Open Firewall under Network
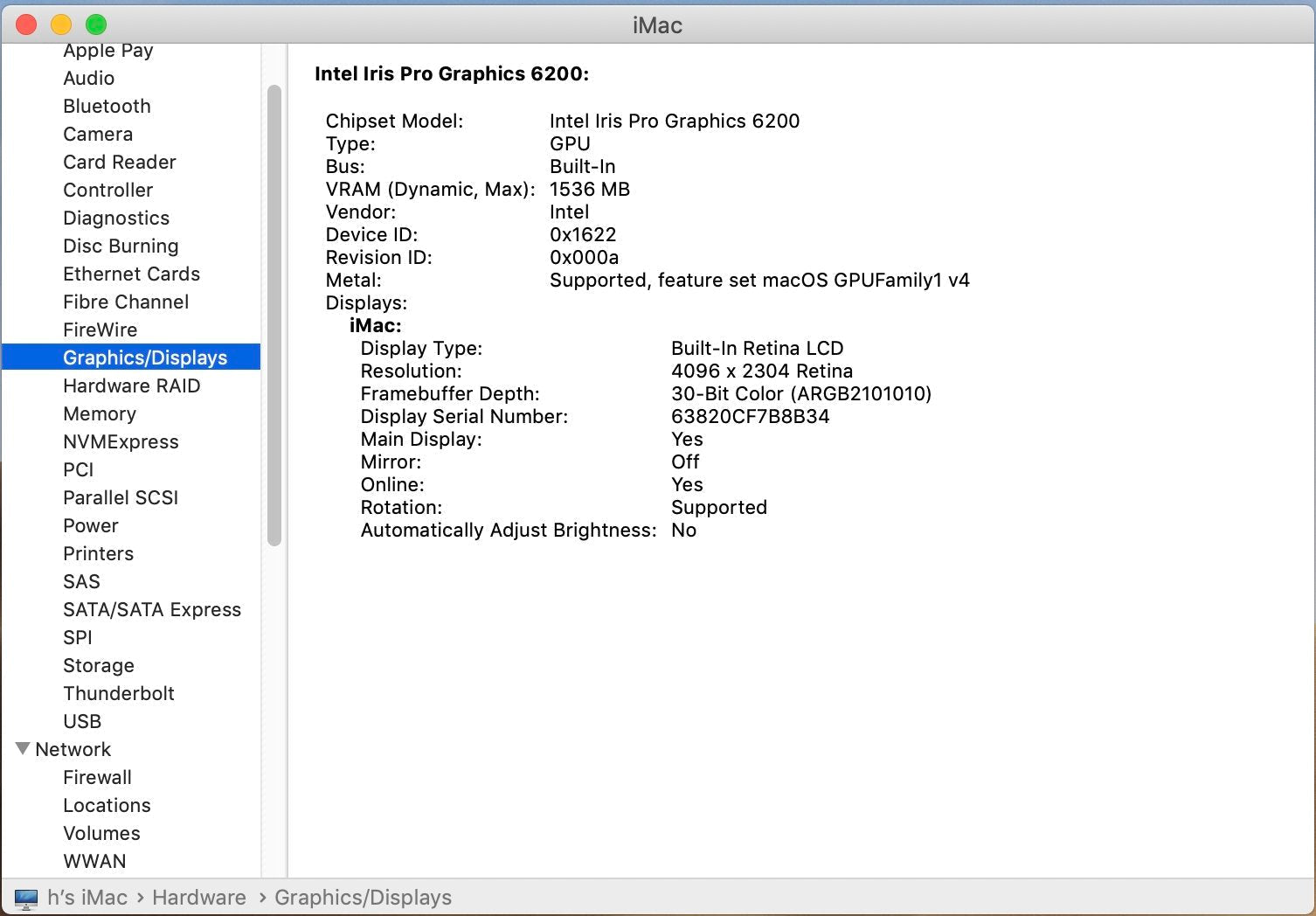Screen dimensions: 1316x916 tap(97, 777)
